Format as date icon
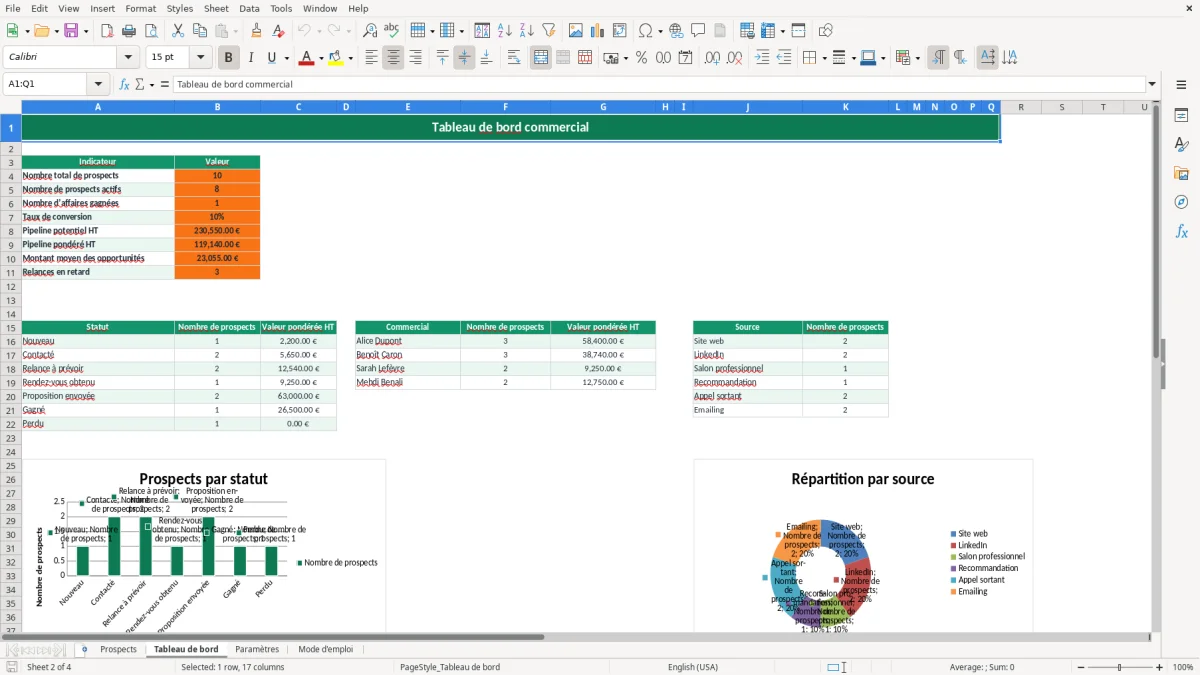The image size is (1200, 675). pos(685,58)
